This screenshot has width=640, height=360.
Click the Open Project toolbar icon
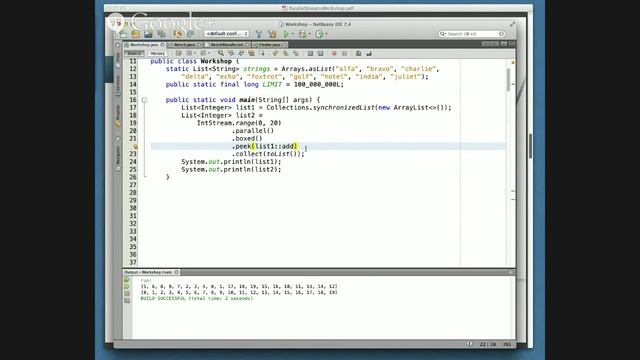[149, 34]
